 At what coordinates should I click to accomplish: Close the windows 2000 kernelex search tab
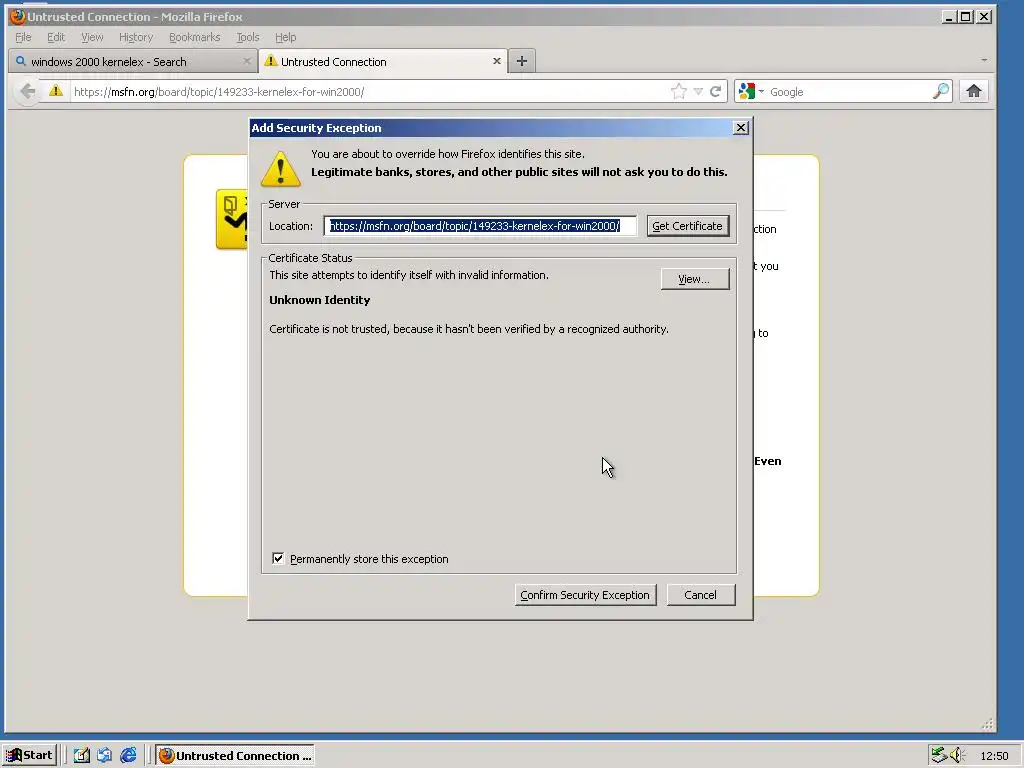[x=246, y=61]
